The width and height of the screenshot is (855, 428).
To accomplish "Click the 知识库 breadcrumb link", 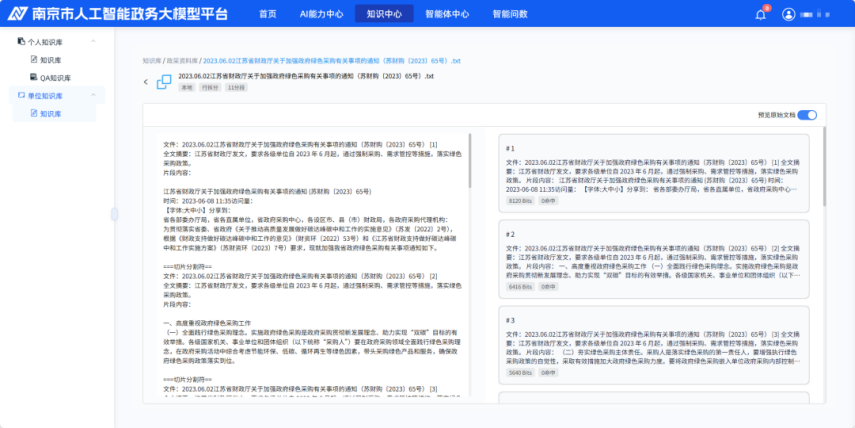I will pos(151,60).
